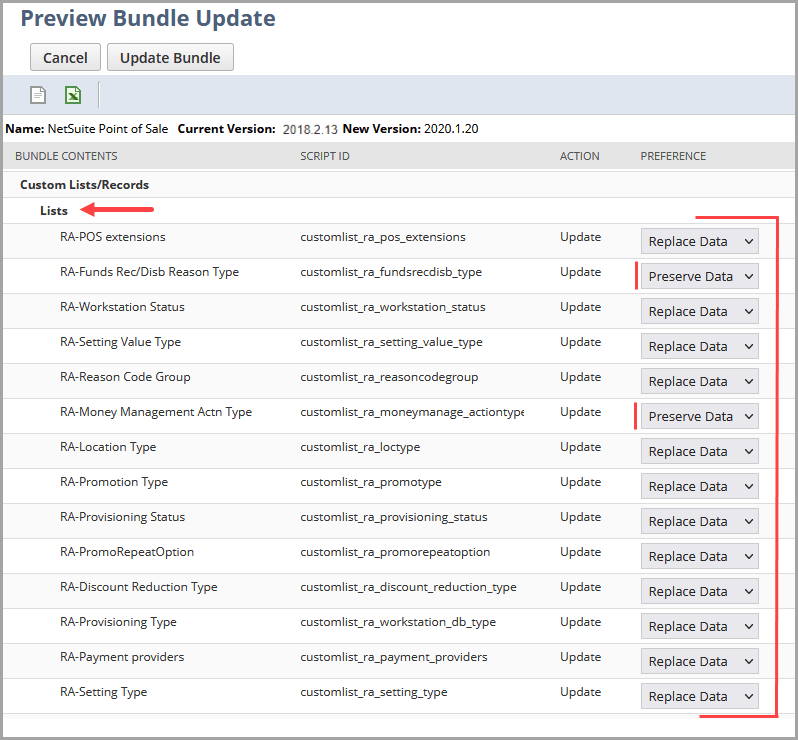Open preference dropdown for RA-POS extensions
The image size is (798, 740).
[x=699, y=241]
